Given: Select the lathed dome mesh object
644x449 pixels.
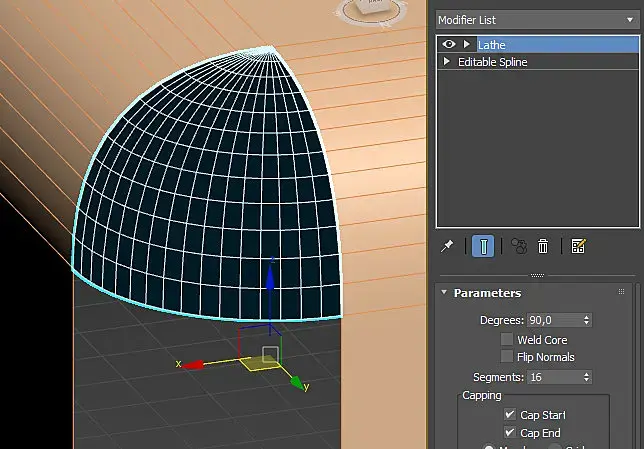Looking at the screenshot, I should tap(205, 185).
